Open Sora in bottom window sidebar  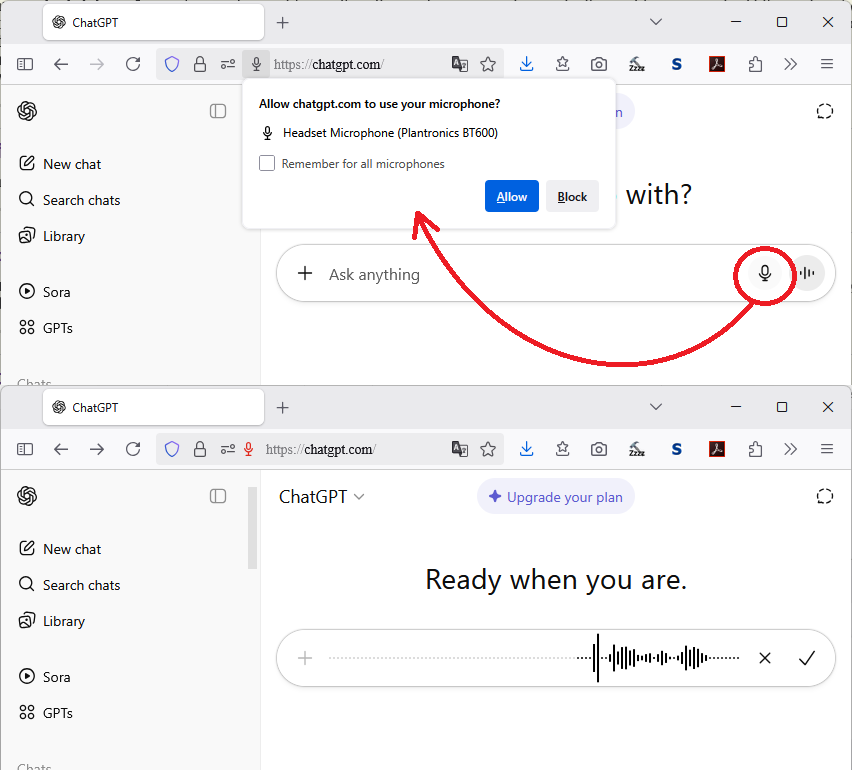(x=45, y=677)
